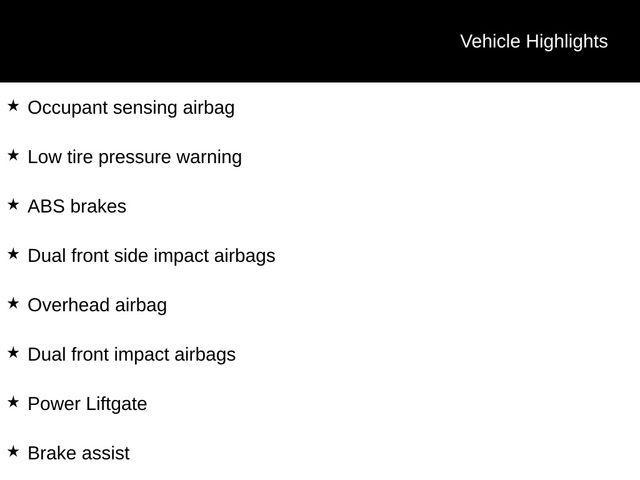This screenshot has width=640, height=480.
Task: Click the Vehicle Highlights heading
Action: pos(533,41)
